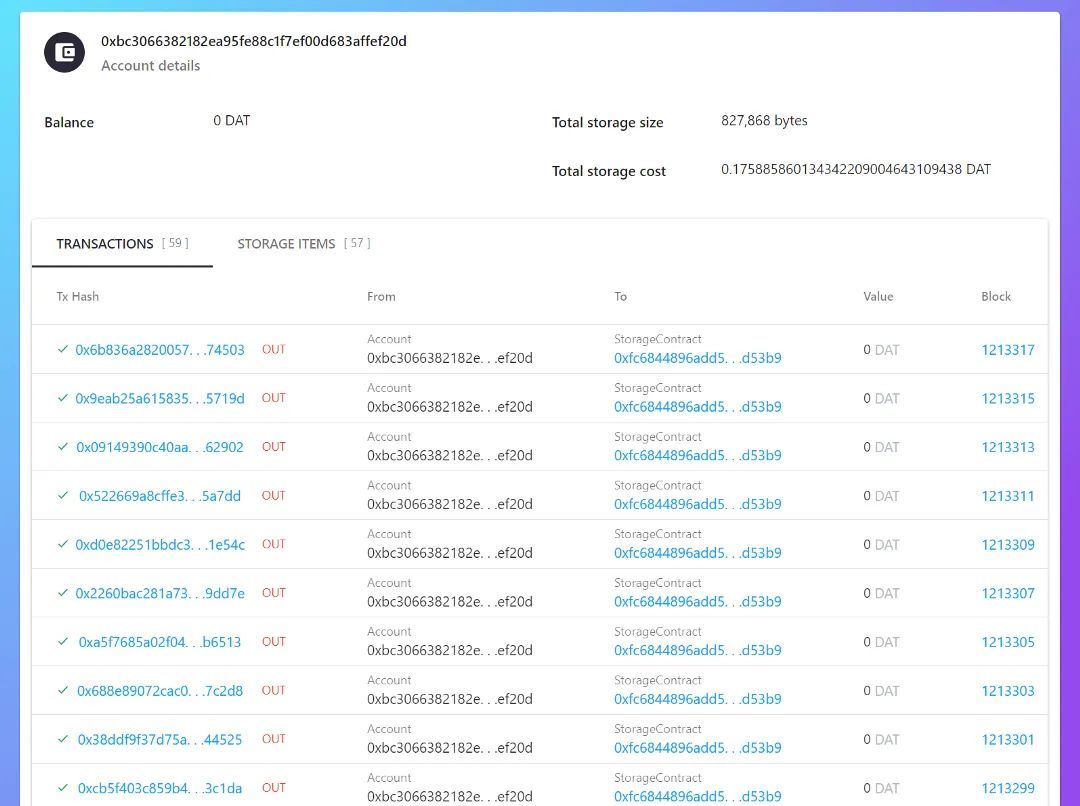
Task: Open block 1213305
Action: click(1008, 642)
